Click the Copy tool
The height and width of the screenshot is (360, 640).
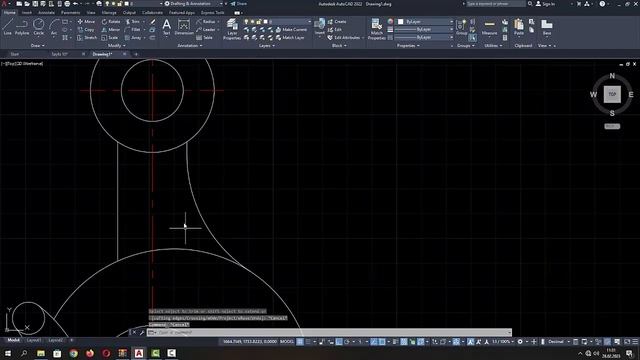86,29
